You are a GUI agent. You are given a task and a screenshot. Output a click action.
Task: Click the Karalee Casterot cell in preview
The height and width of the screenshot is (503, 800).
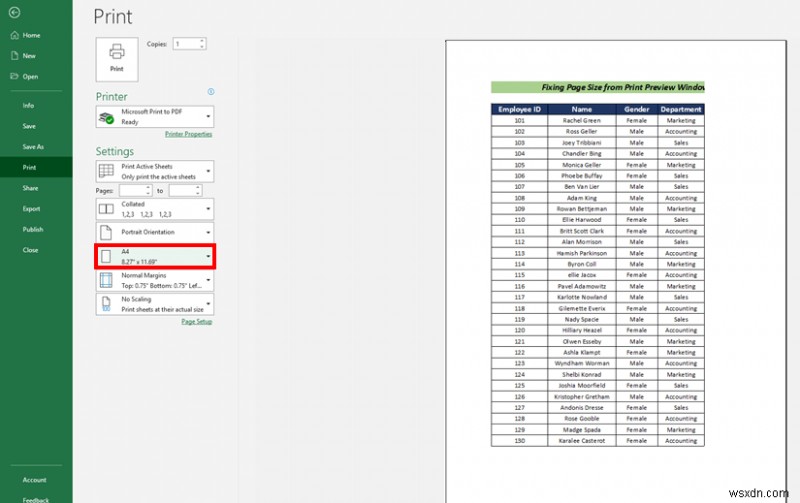click(582, 441)
